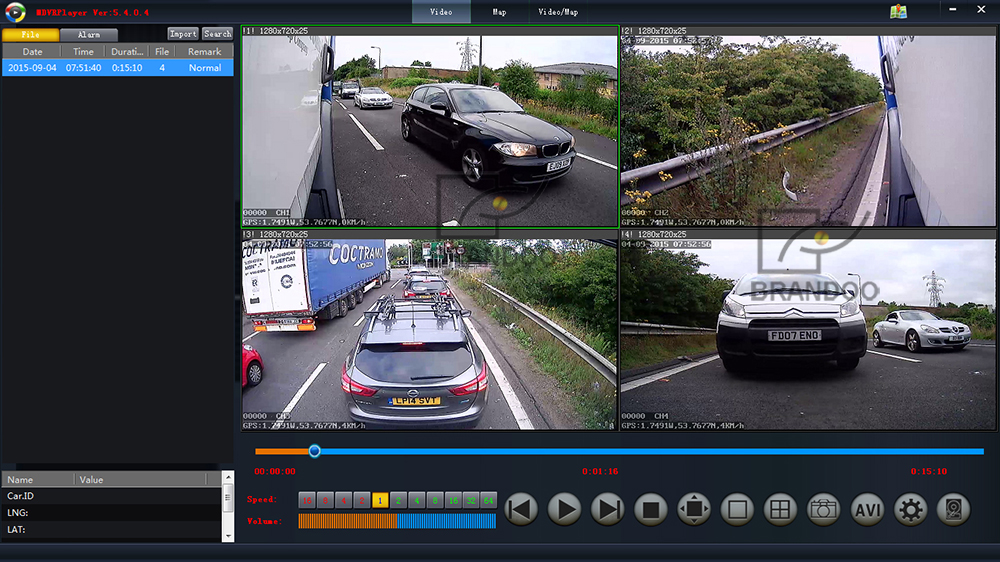Switch to single-window view layout
The width and height of the screenshot is (1000, 562).
[x=737, y=509]
